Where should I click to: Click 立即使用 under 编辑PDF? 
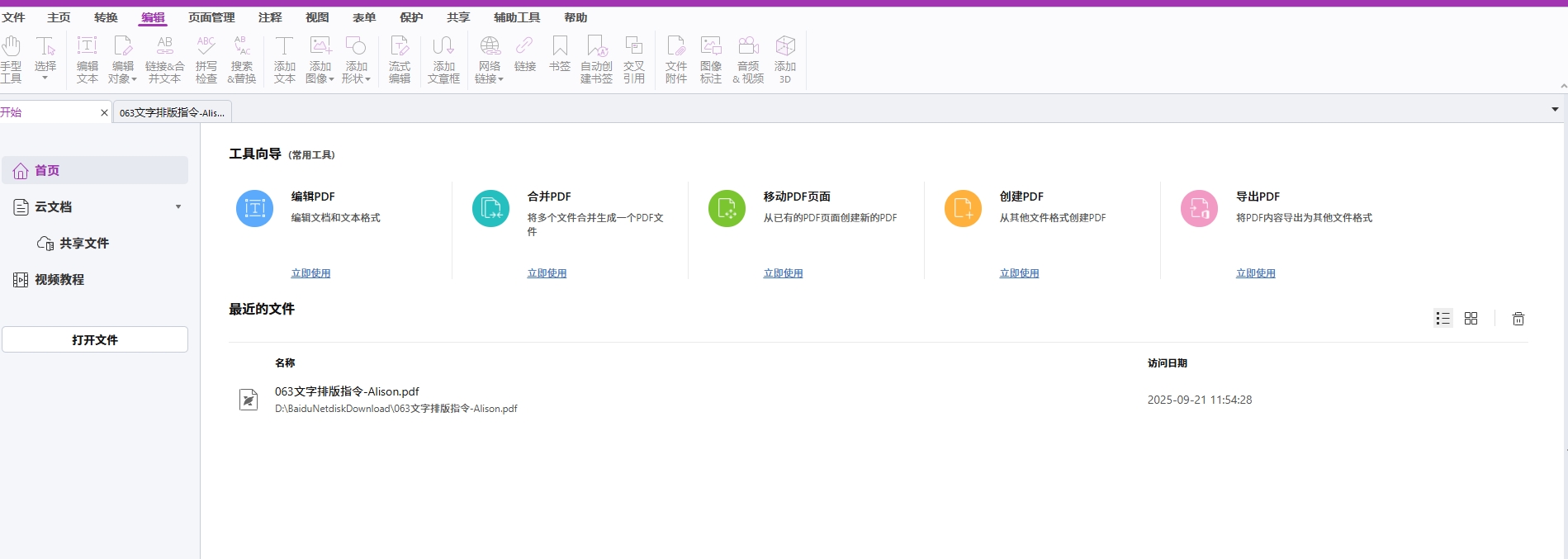(310, 273)
